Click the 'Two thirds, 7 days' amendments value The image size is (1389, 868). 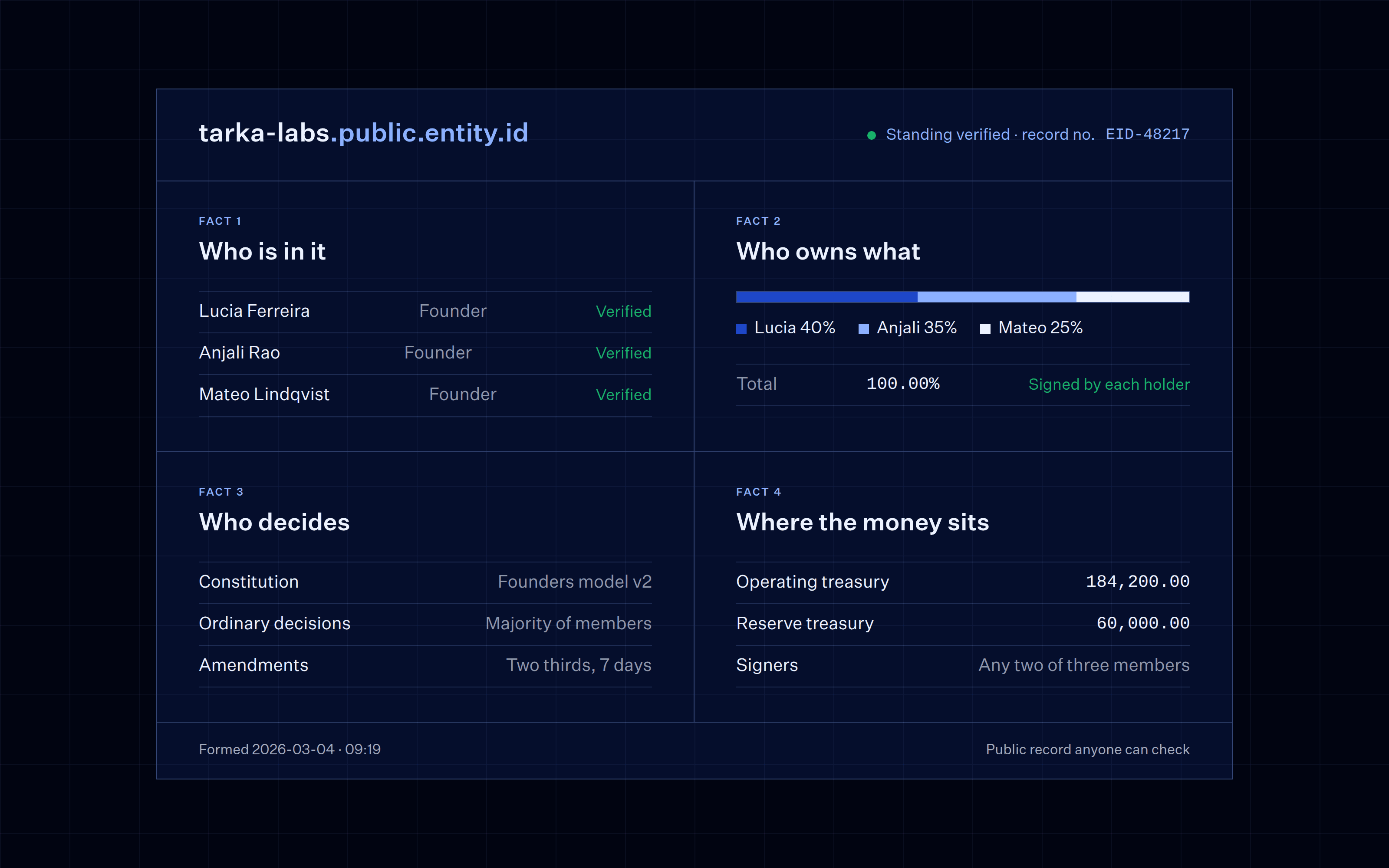pos(579,665)
